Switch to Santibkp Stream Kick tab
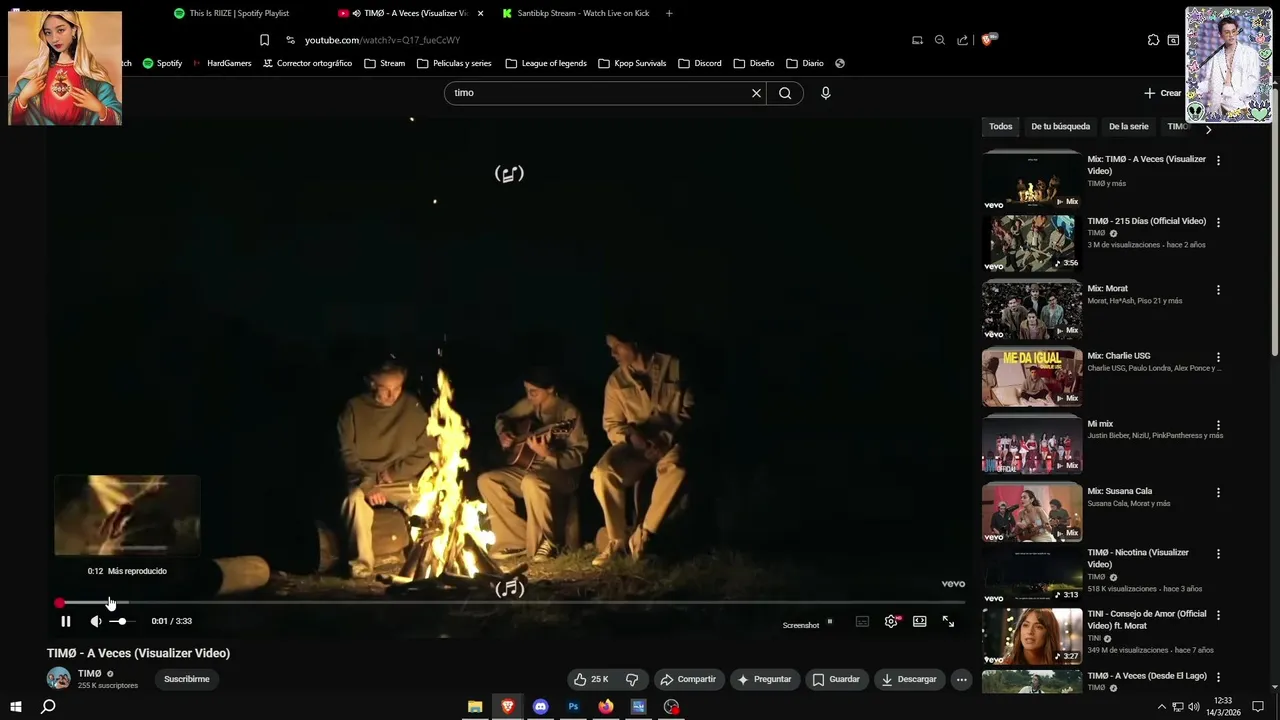The width and height of the screenshot is (1280, 720). (583, 13)
